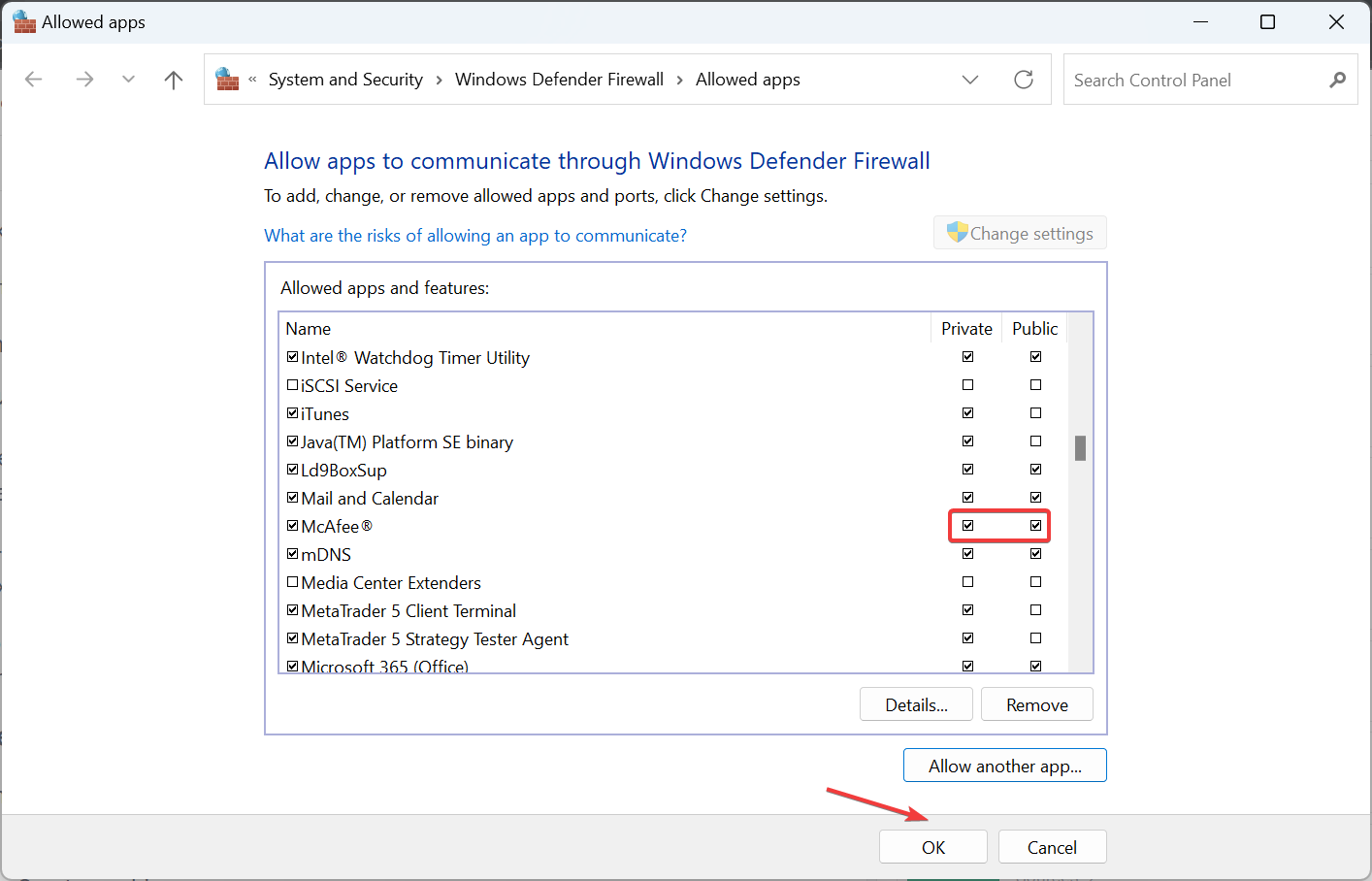Click the forward navigation arrow
The width and height of the screenshot is (1372, 881).
coord(84,80)
